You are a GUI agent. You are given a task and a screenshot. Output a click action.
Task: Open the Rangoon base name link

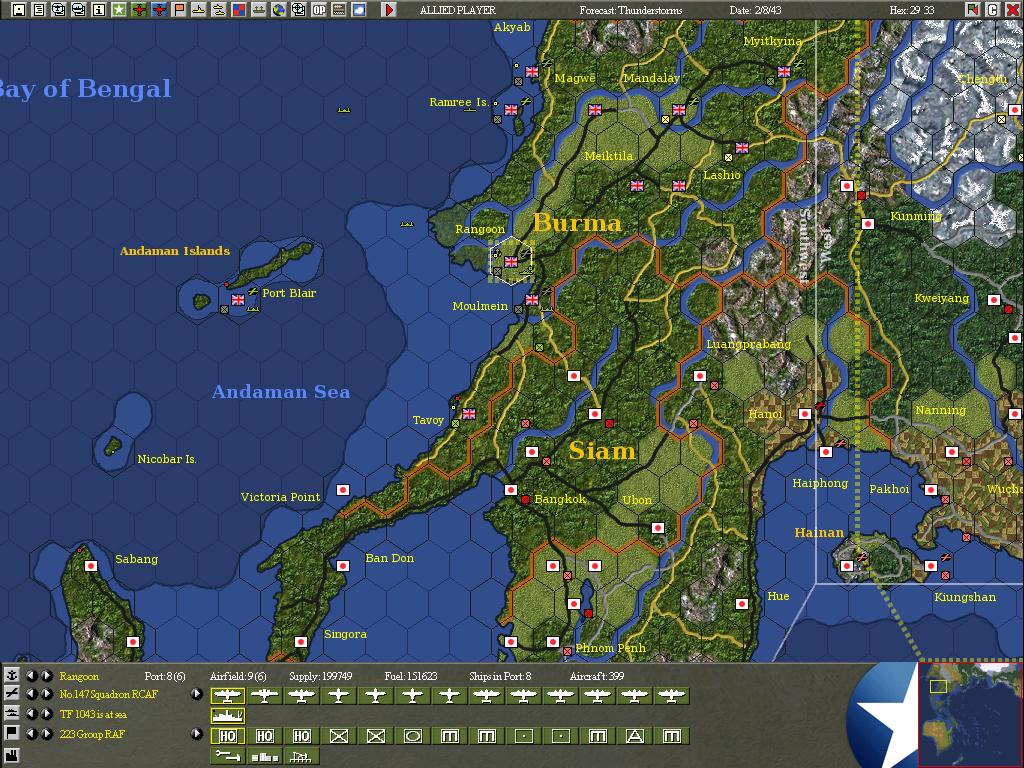(x=79, y=676)
